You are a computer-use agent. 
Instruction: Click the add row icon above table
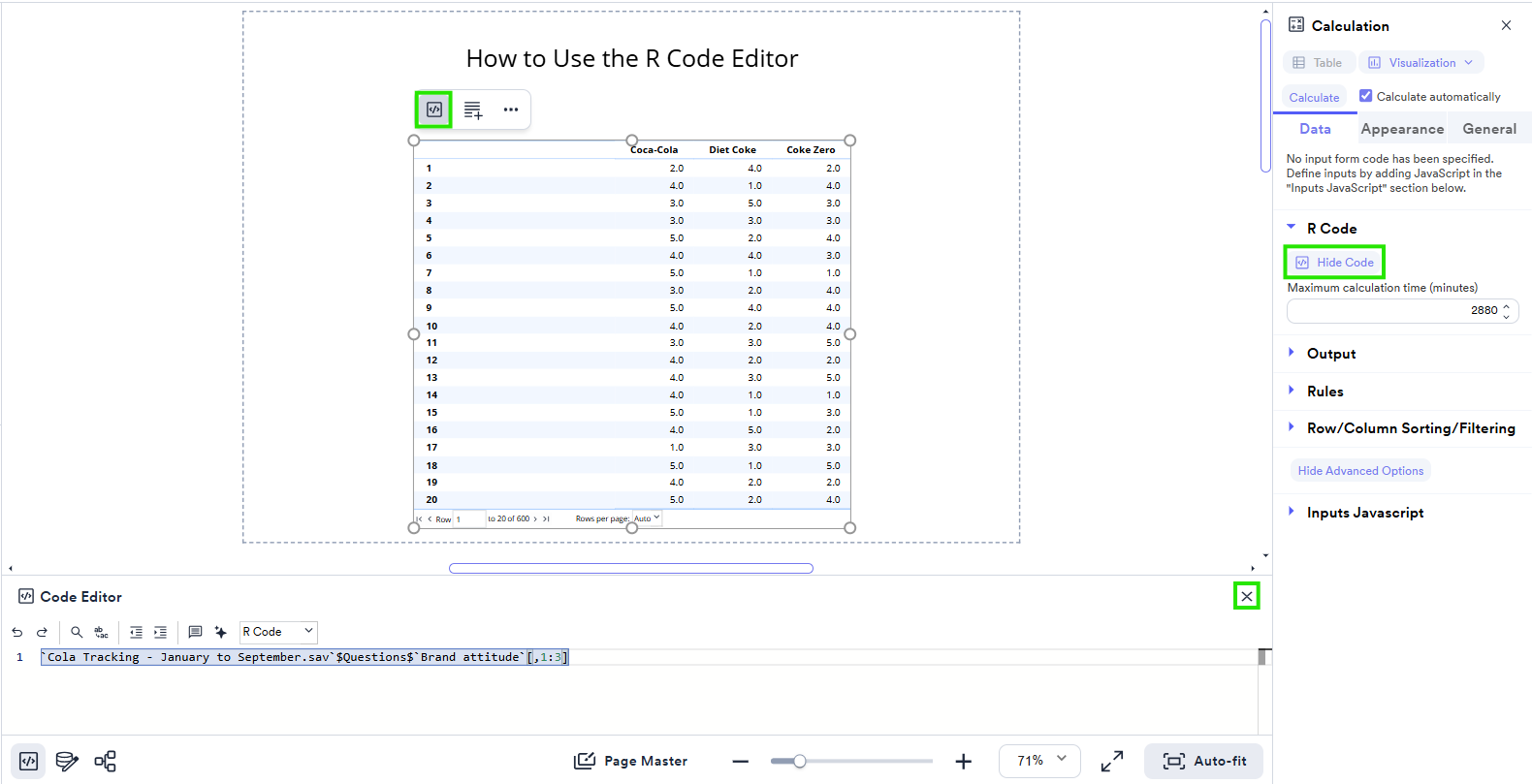pos(473,110)
